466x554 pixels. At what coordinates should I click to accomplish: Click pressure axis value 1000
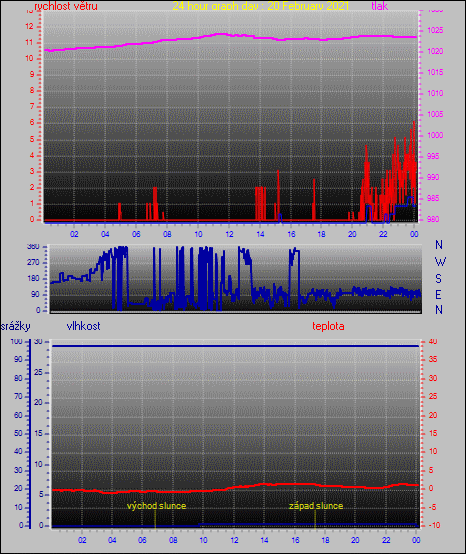coord(435,135)
